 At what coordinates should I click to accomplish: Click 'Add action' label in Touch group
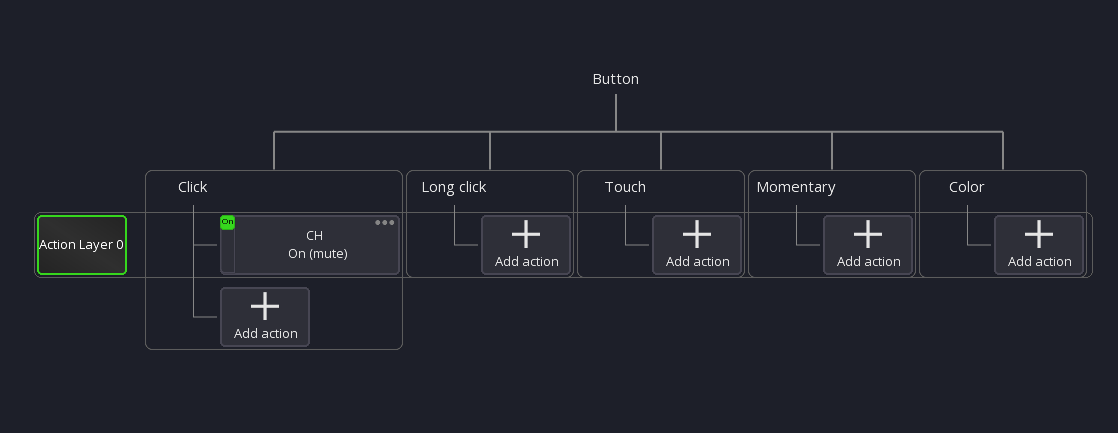pos(697,262)
